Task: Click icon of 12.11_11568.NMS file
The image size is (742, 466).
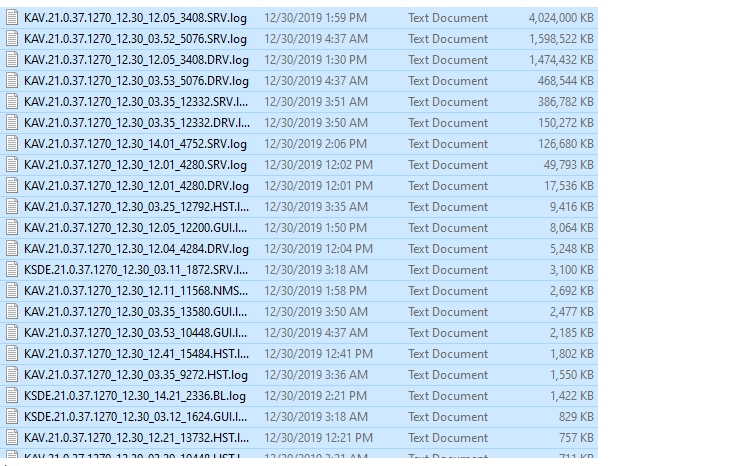Action: click(12, 290)
